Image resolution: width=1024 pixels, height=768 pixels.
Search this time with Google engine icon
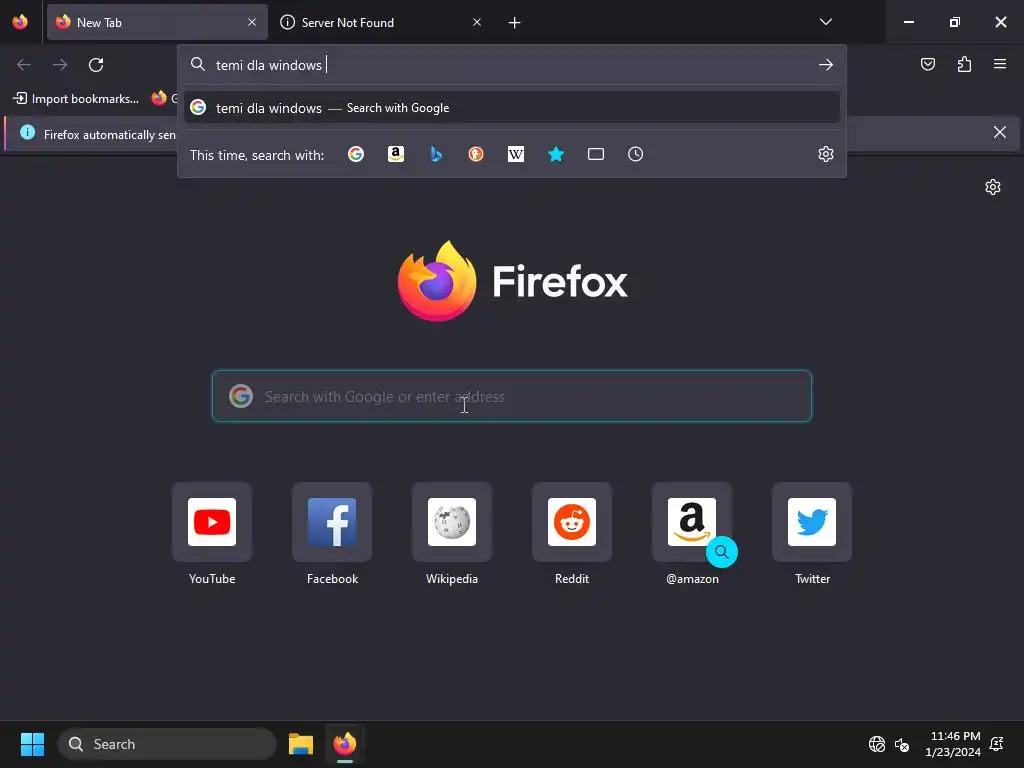[x=356, y=154]
